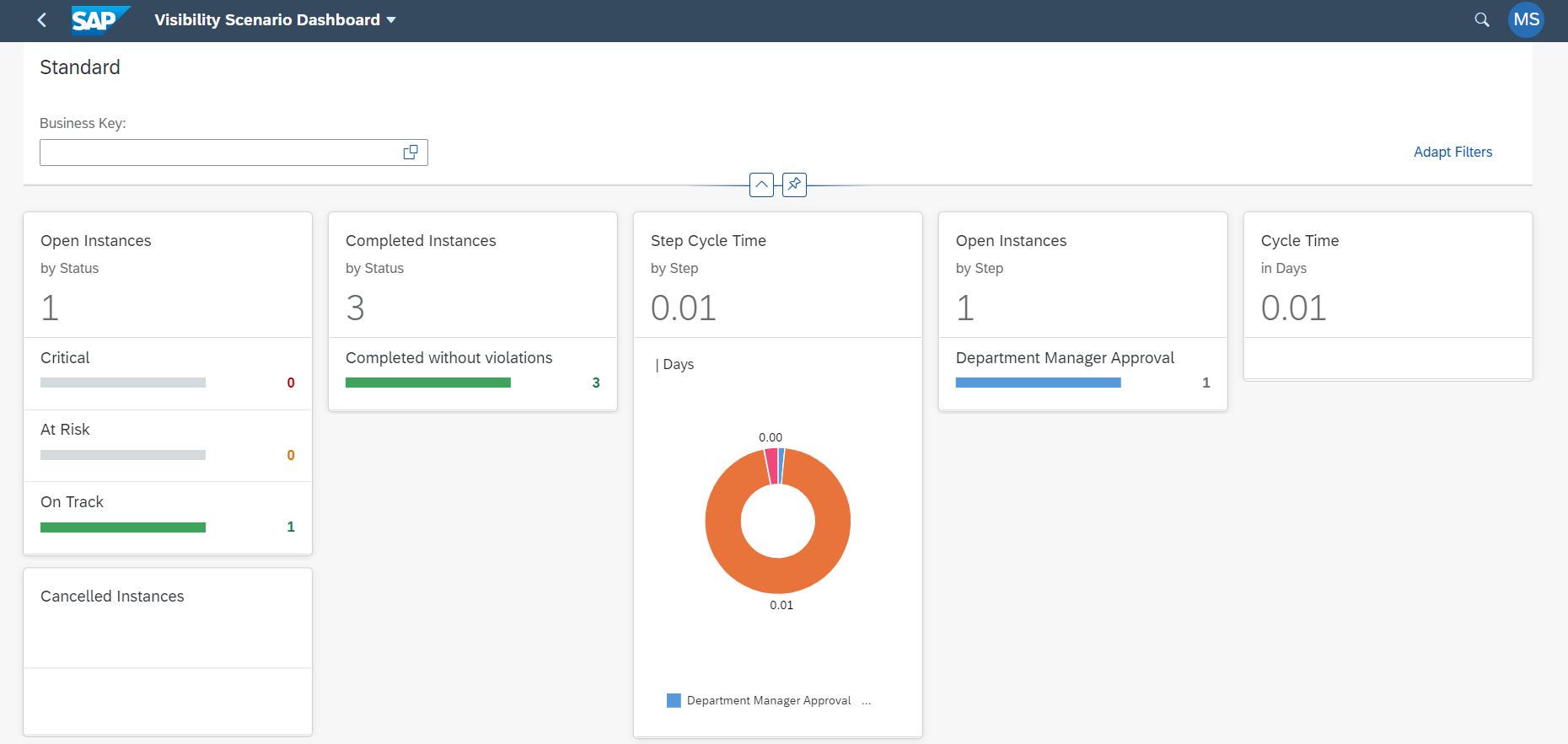
Task: Select the At Risk status row
Action: (168, 446)
